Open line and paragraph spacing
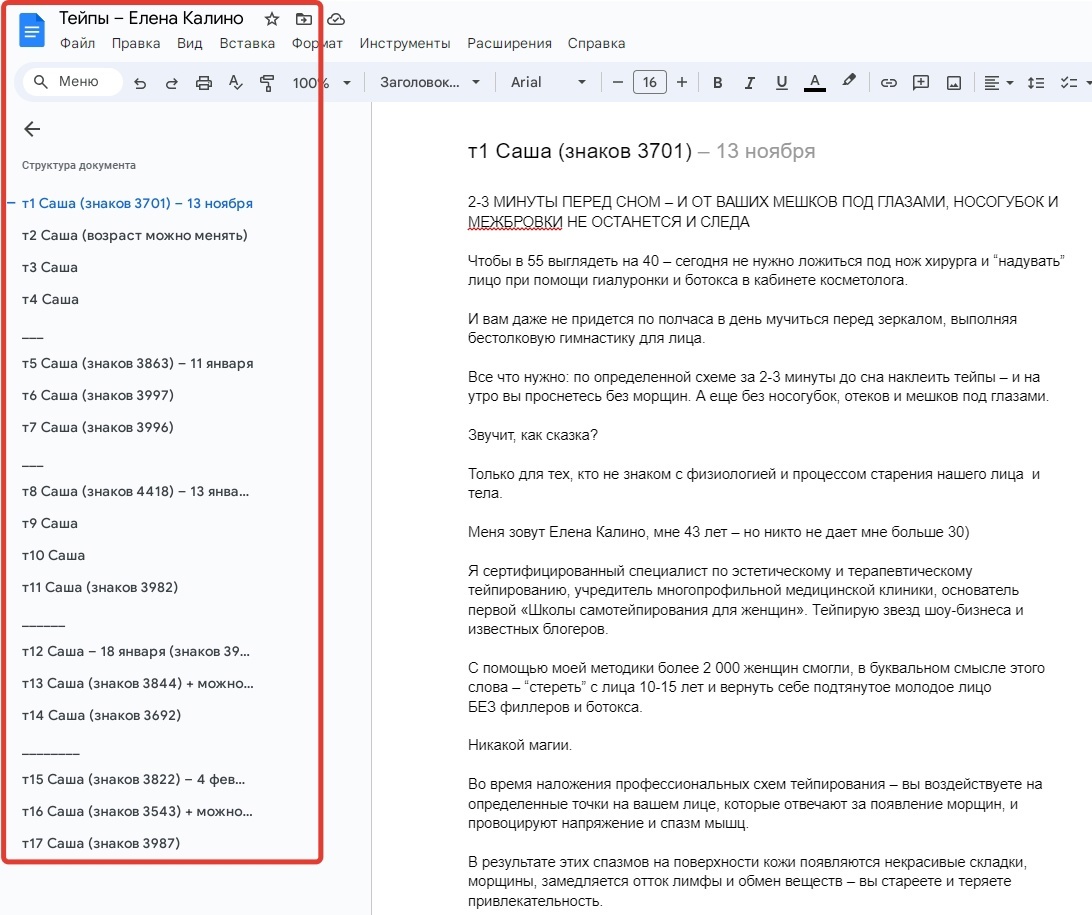Screen dimensions: 1092x915 (1036, 83)
